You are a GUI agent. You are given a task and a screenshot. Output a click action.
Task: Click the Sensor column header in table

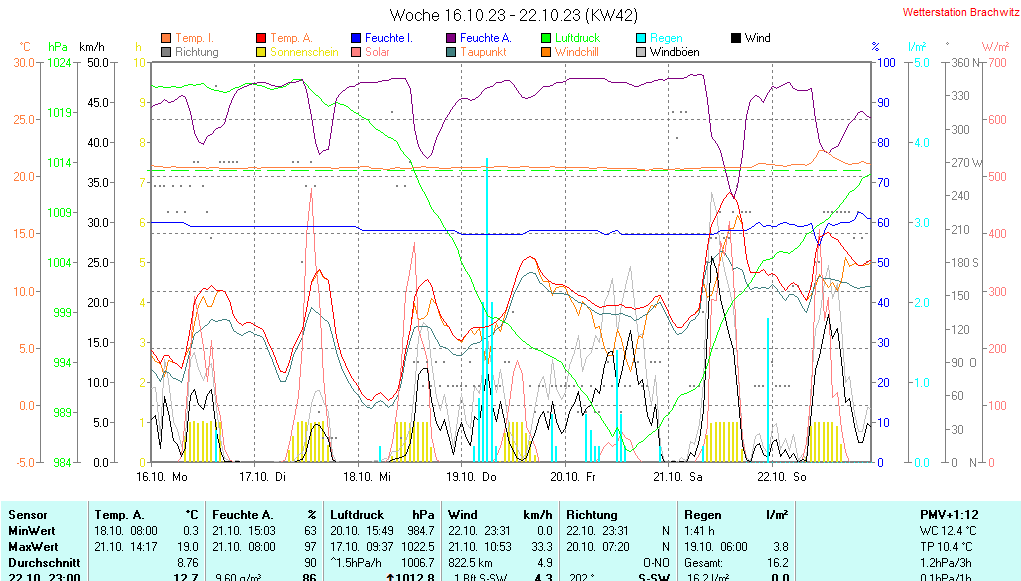coord(27,514)
